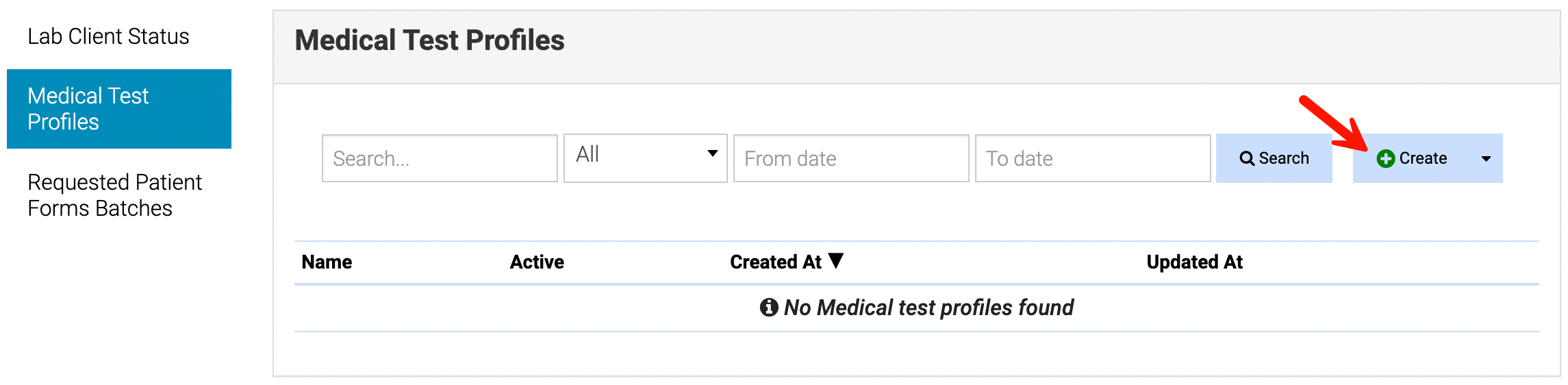The height and width of the screenshot is (385, 1568).
Task: Select Medical Test Profiles sidebar item
Action: click(x=118, y=109)
